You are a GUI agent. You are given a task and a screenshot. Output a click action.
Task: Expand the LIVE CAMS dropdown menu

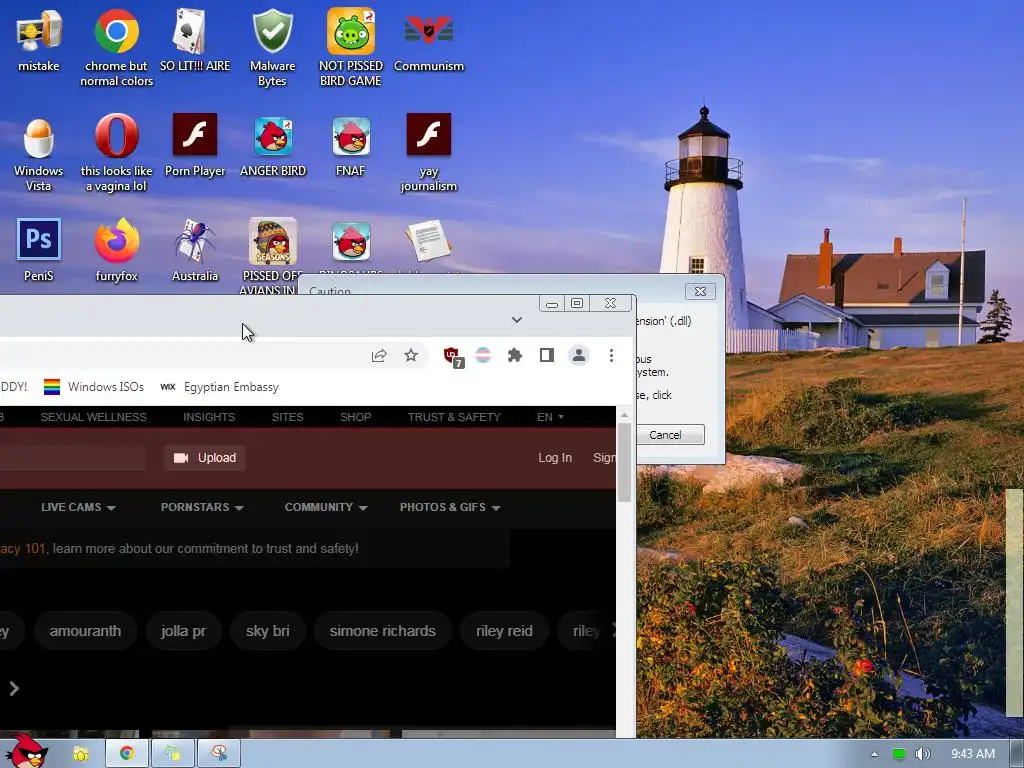(78, 507)
